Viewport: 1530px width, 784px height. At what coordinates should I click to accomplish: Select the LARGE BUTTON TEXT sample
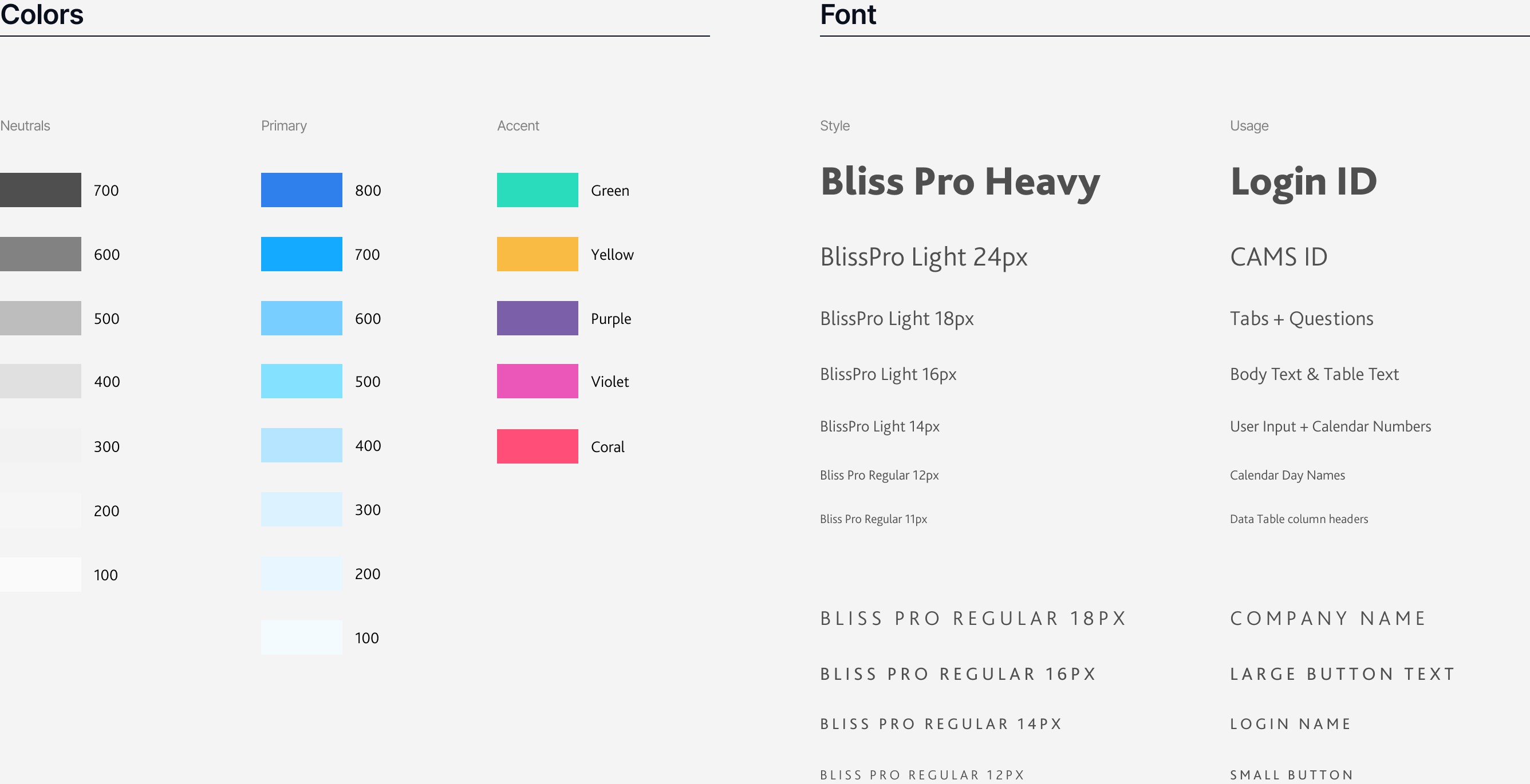coord(1343,674)
